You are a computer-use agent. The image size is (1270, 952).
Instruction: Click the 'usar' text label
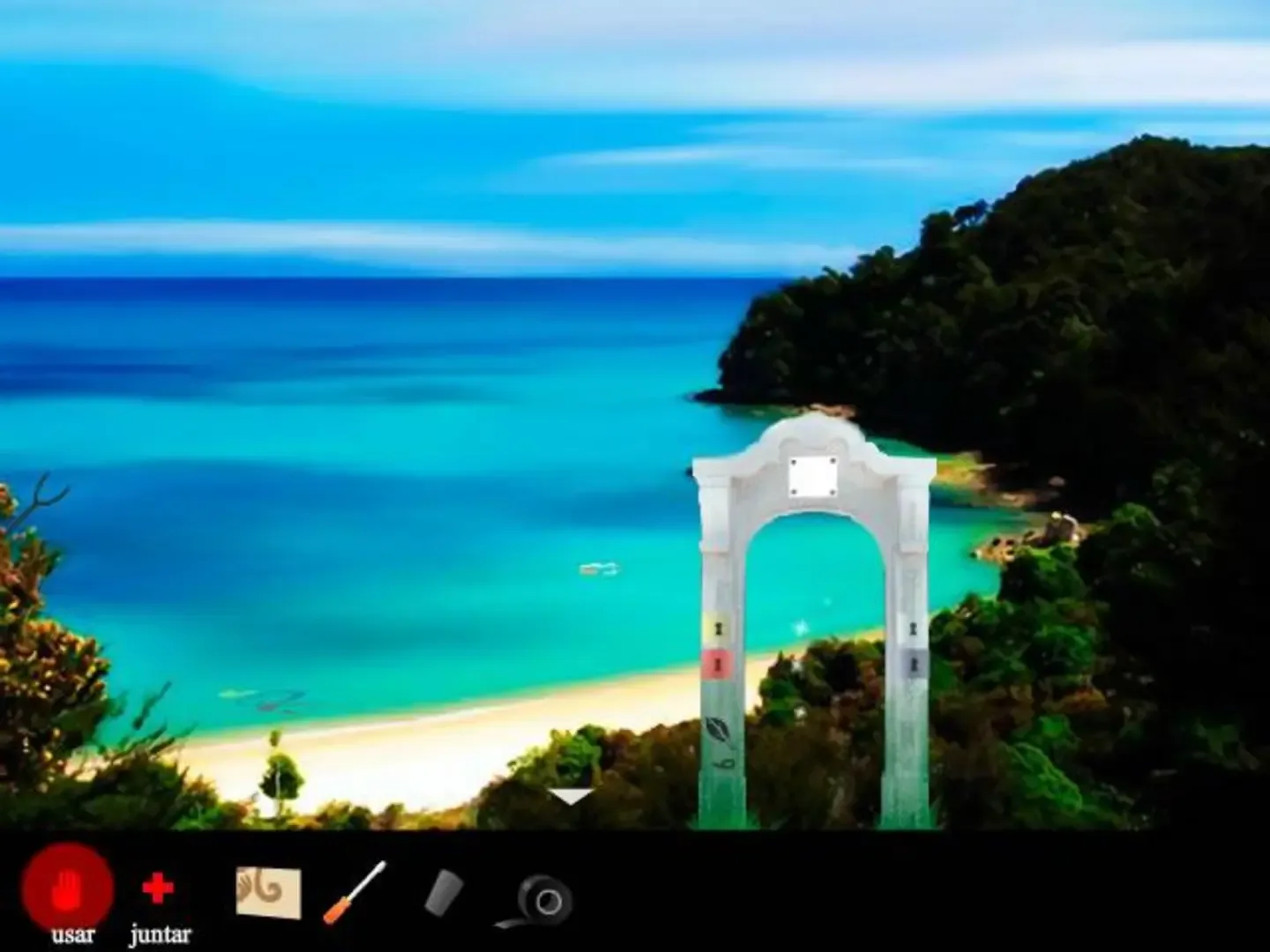coord(72,934)
